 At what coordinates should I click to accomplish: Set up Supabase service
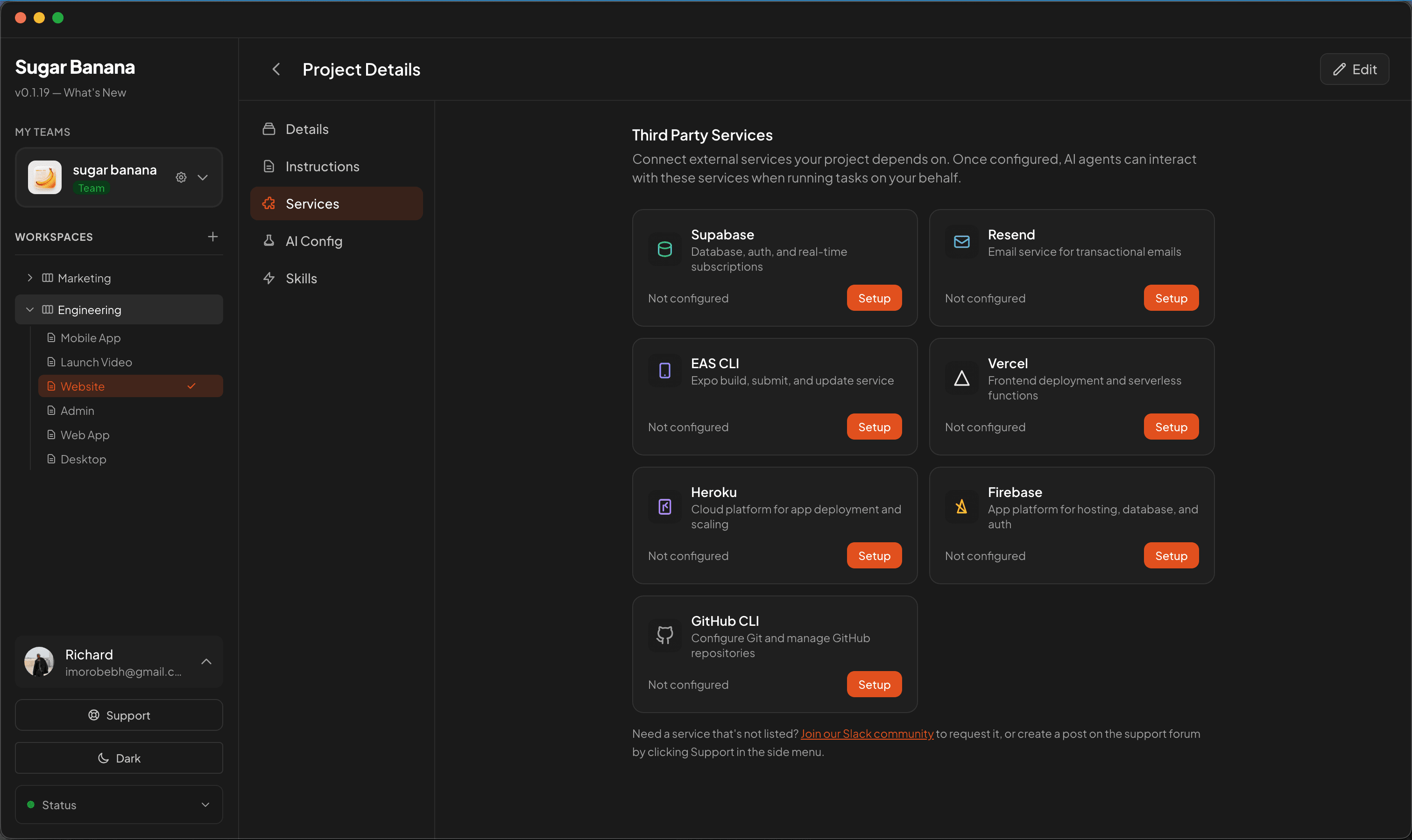point(874,298)
